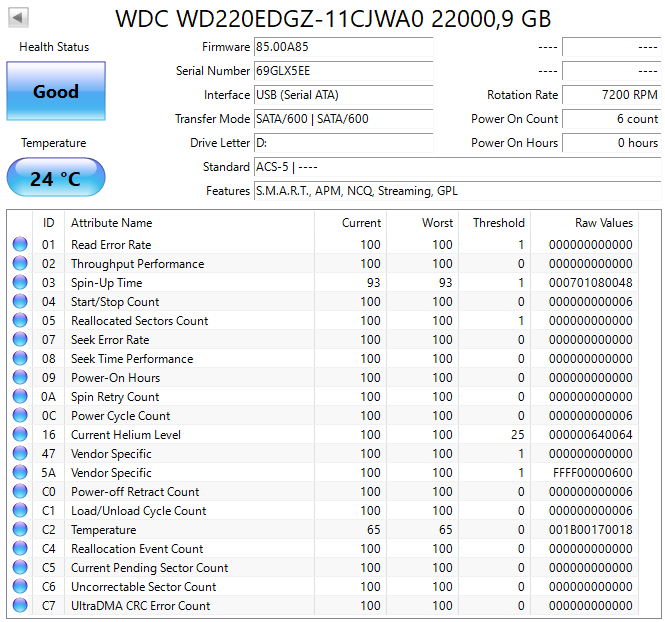This screenshot has height=622, width=665.
Task: Click the Health Status label
Action: [x=54, y=47]
